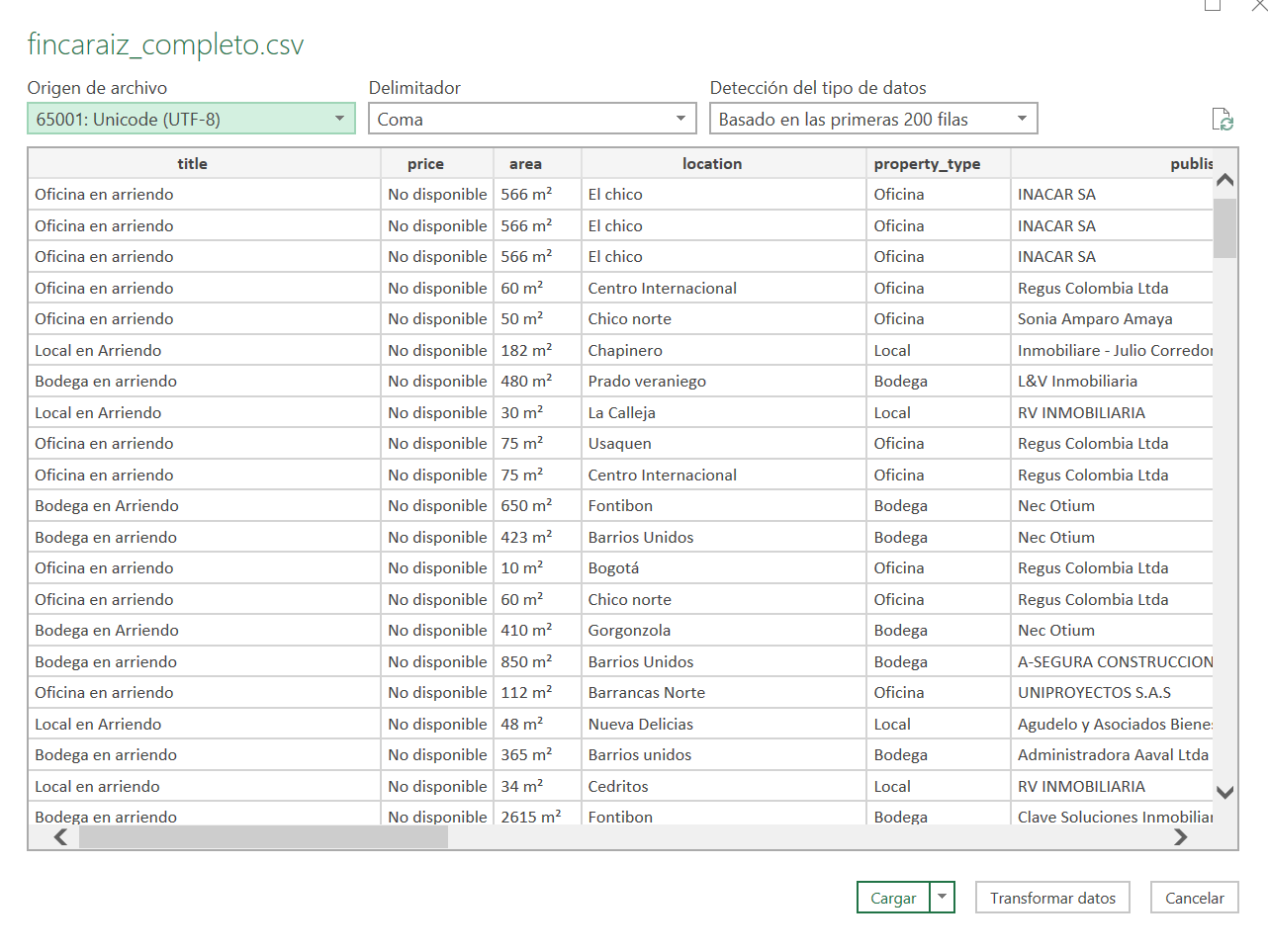Viewport: 1268px width, 952px height.
Task: Click the Prado veraniego location cell
Action: click(723, 381)
